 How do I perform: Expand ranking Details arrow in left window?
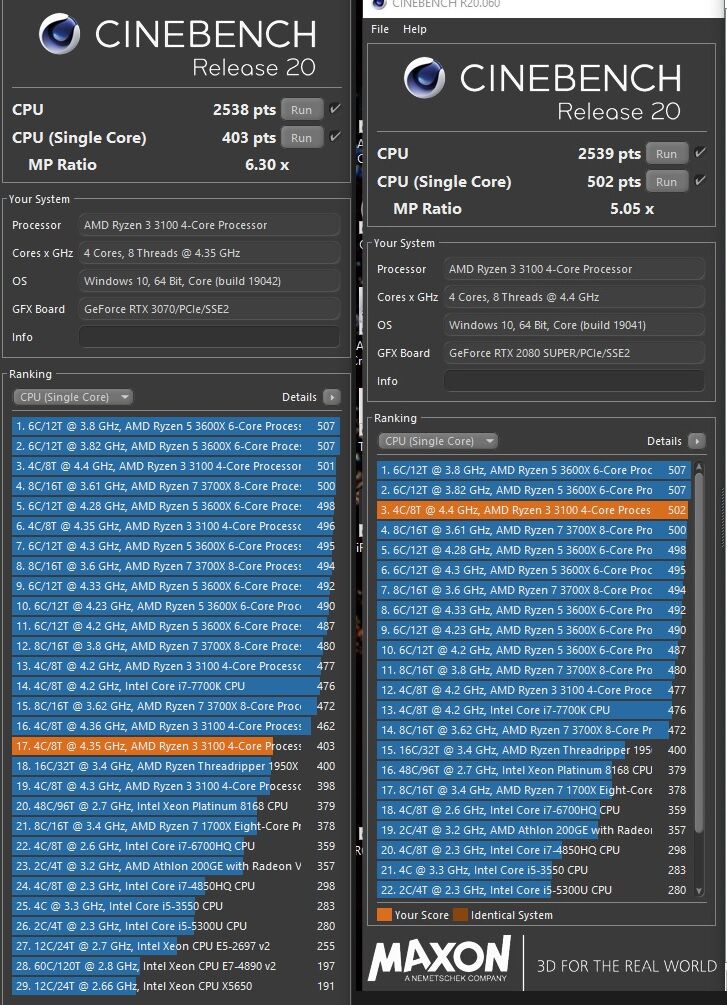point(332,397)
